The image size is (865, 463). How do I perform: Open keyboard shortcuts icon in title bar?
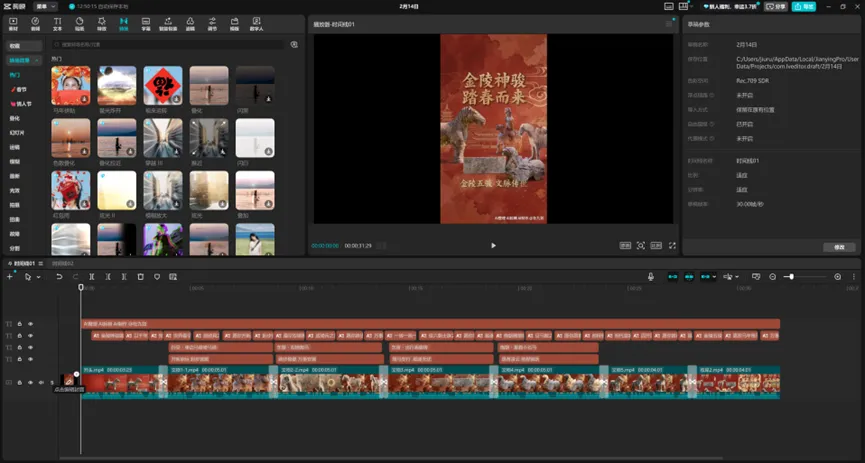click(669, 7)
